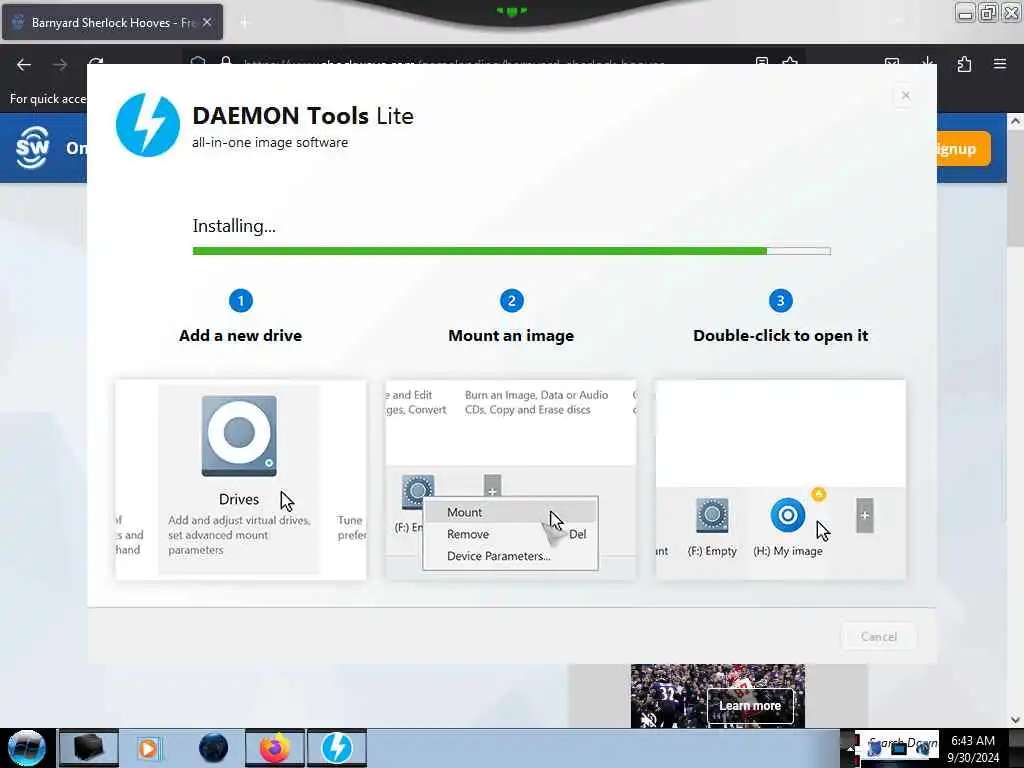Go back in the Firefox browser
Viewport: 1024px width, 768px height.
pos(24,65)
